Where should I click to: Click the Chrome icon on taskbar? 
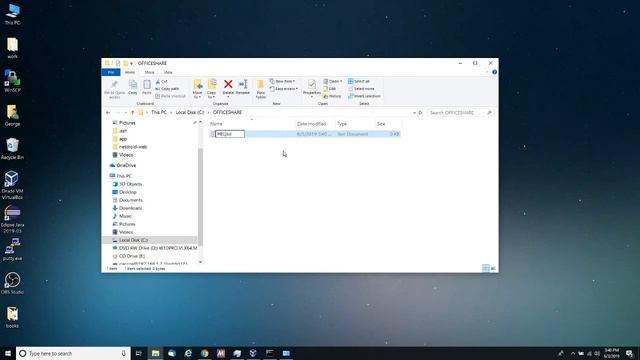204,353
